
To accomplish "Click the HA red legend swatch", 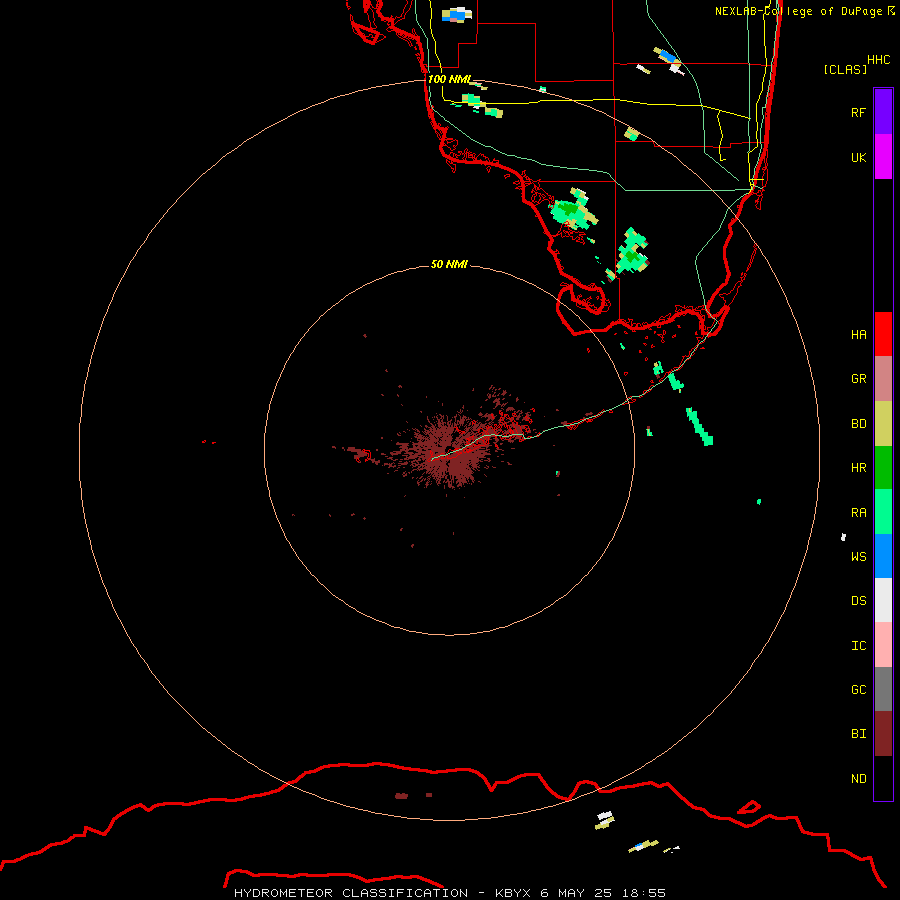I will tap(883, 334).
